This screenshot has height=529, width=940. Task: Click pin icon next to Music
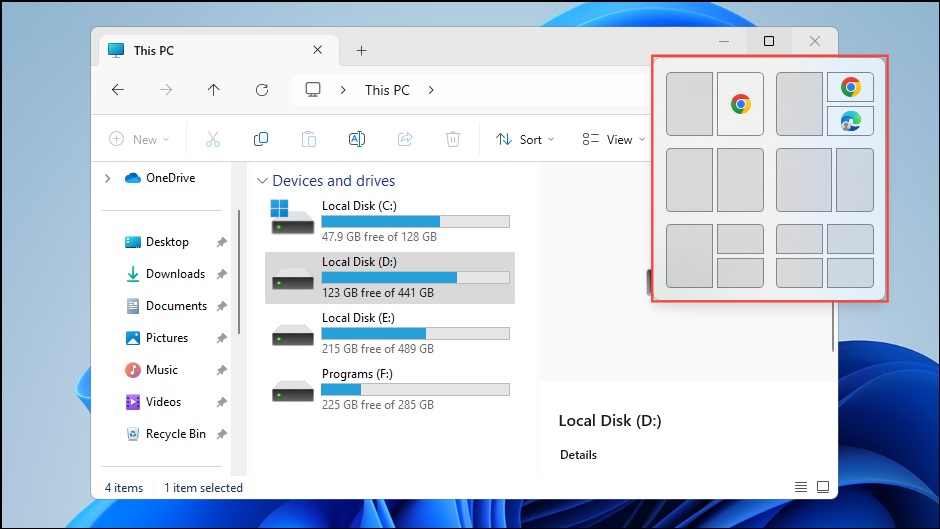pos(221,370)
